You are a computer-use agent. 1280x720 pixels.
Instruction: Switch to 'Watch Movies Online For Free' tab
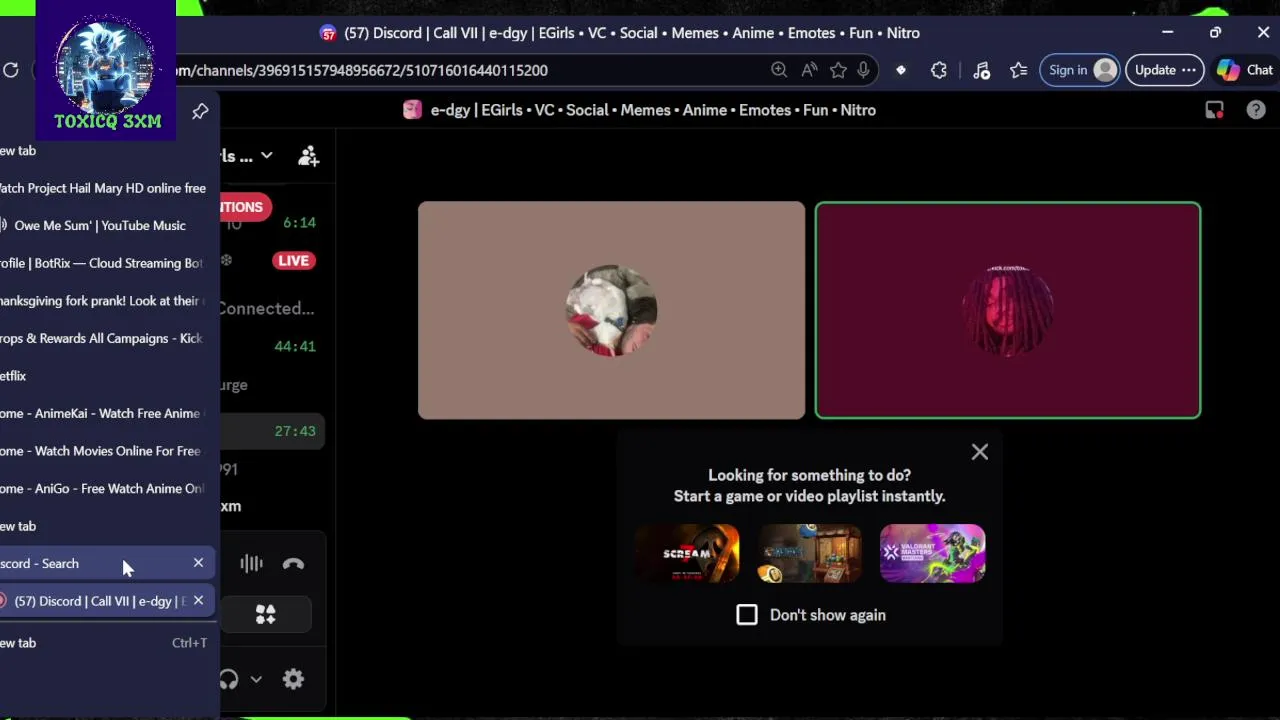[x=105, y=451]
